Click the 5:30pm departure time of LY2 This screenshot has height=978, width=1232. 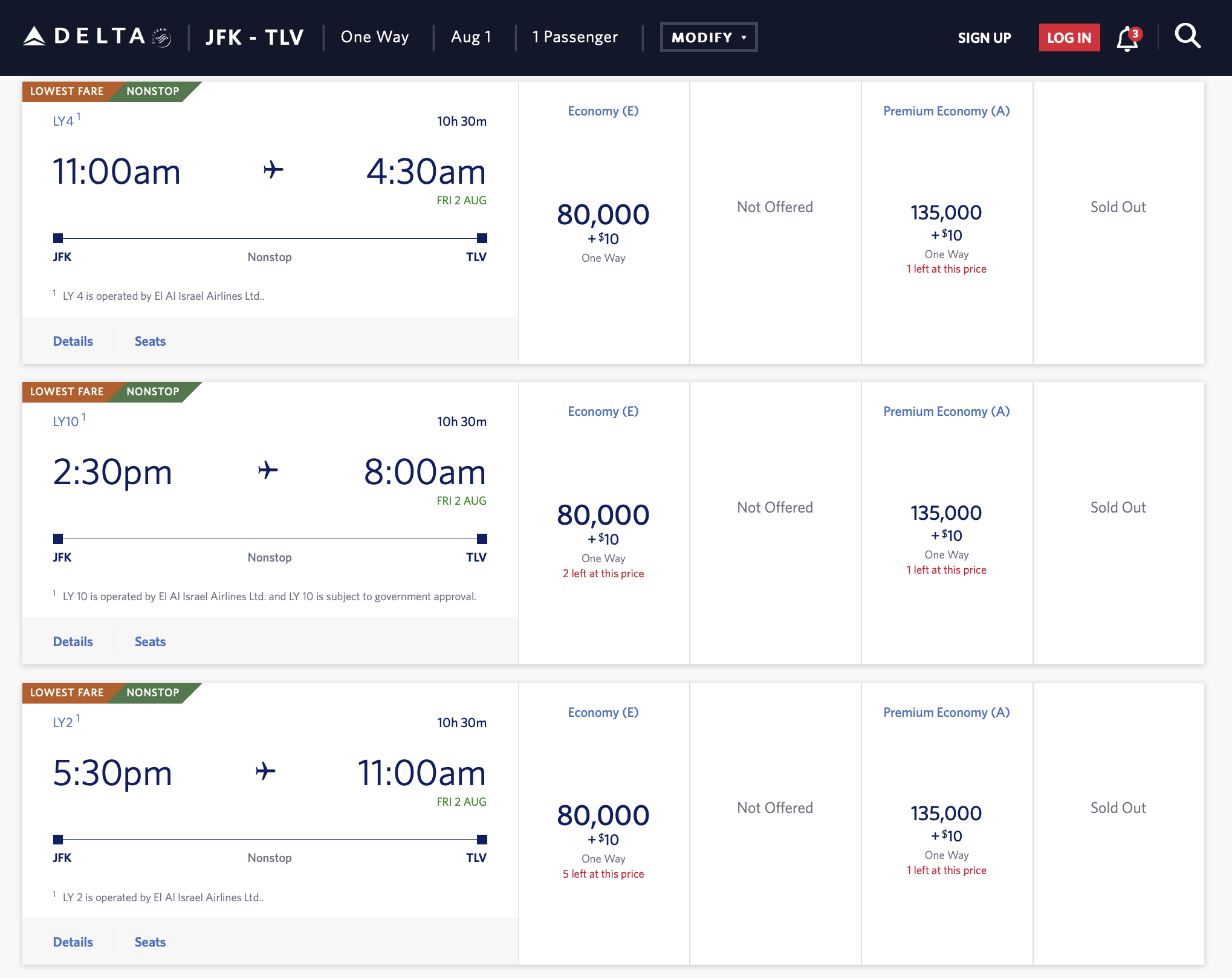pos(112,773)
